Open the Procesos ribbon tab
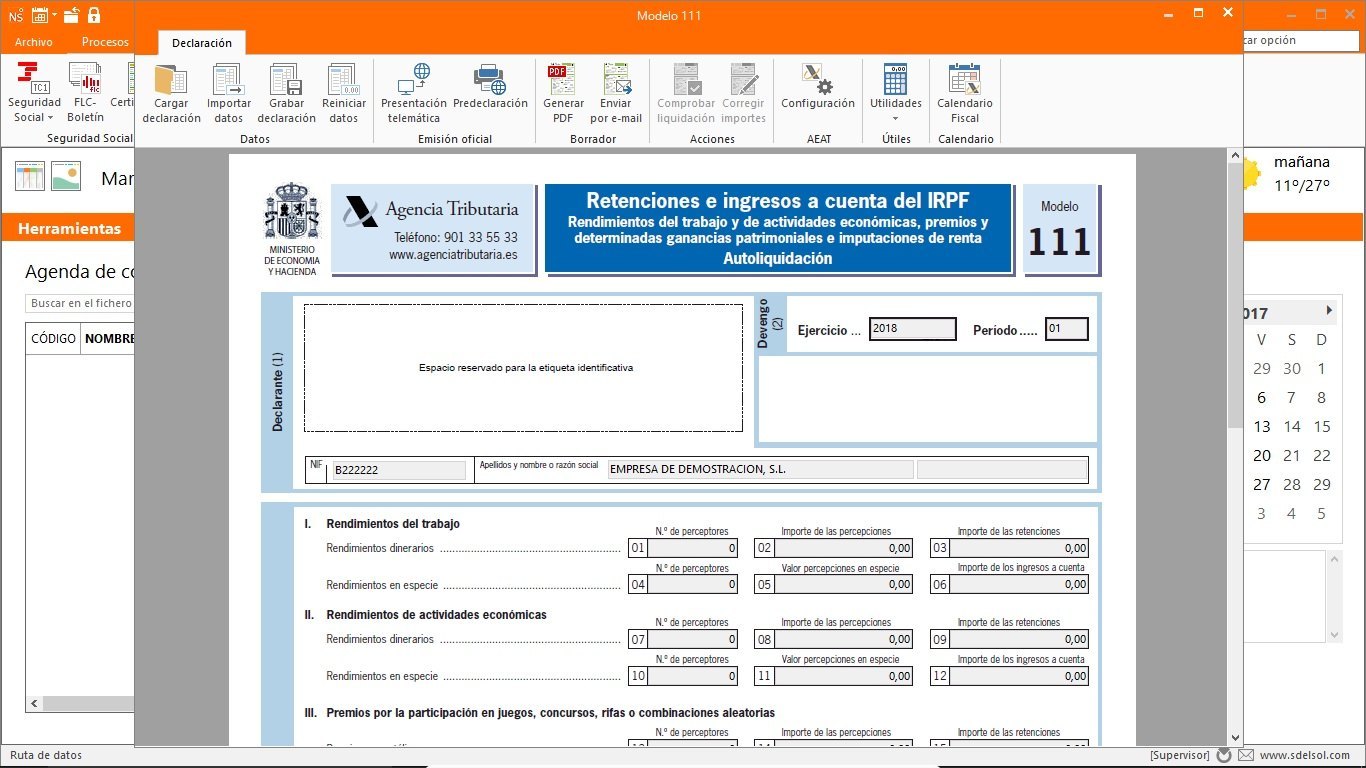 click(x=105, y=42)
